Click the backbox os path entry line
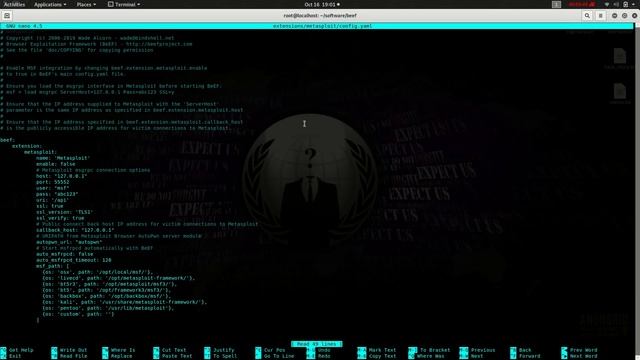 click(107, 296)
